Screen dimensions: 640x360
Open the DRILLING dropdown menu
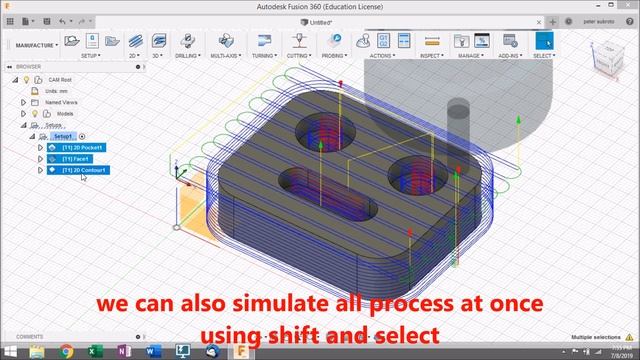click(x=188, y=56)
